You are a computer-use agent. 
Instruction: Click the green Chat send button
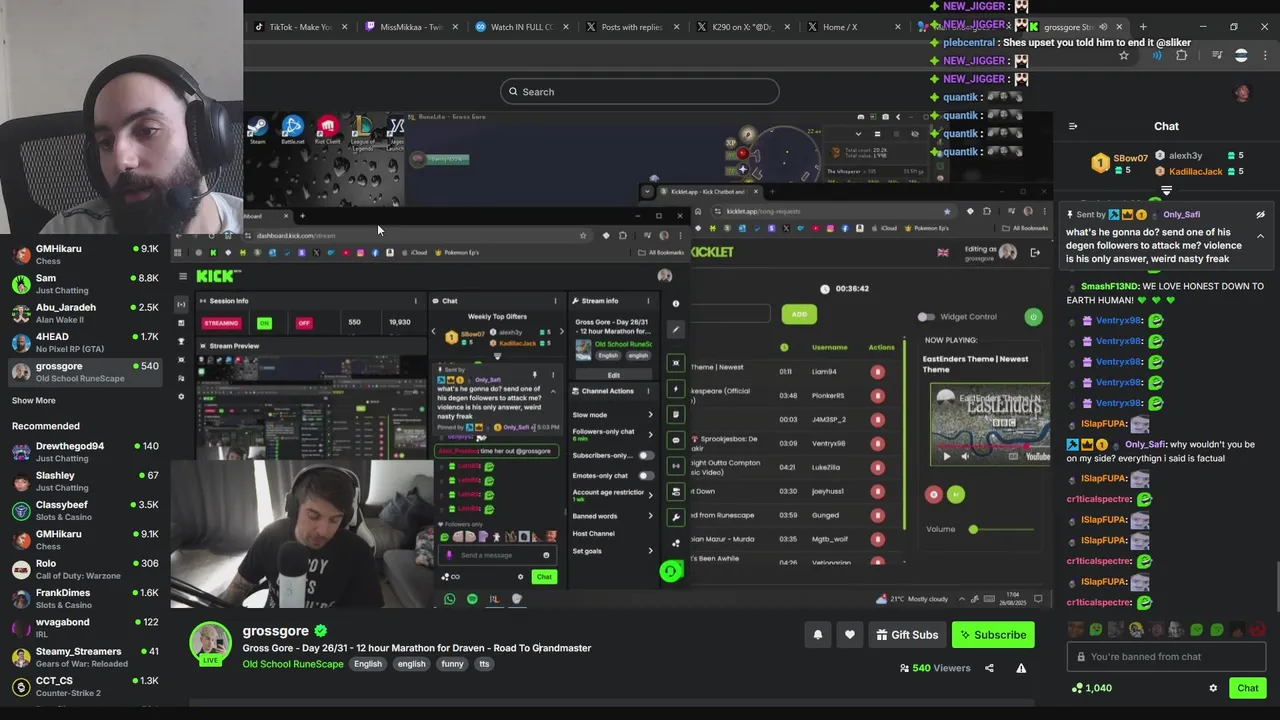(1248, 688)
